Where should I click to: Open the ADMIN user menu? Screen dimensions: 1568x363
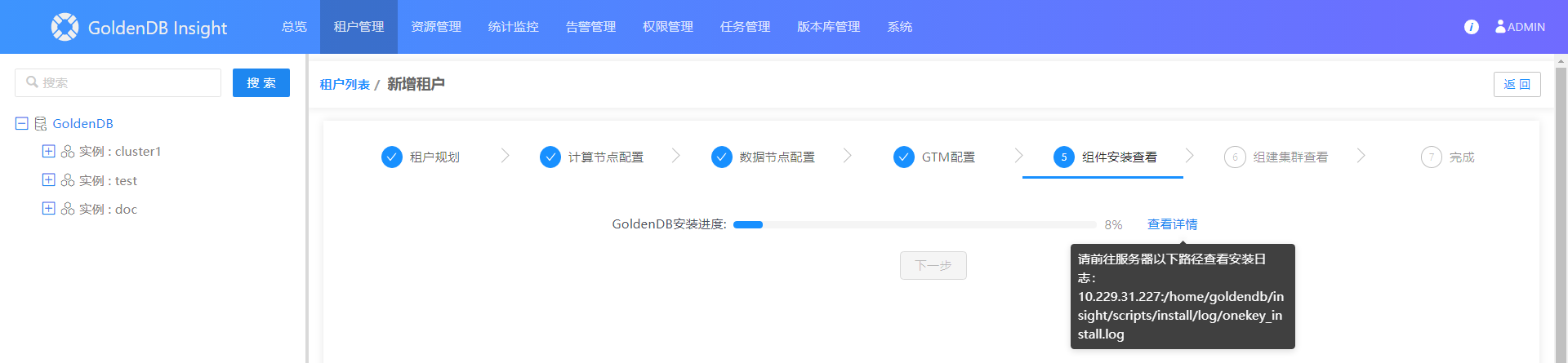tap(1520, 27)
